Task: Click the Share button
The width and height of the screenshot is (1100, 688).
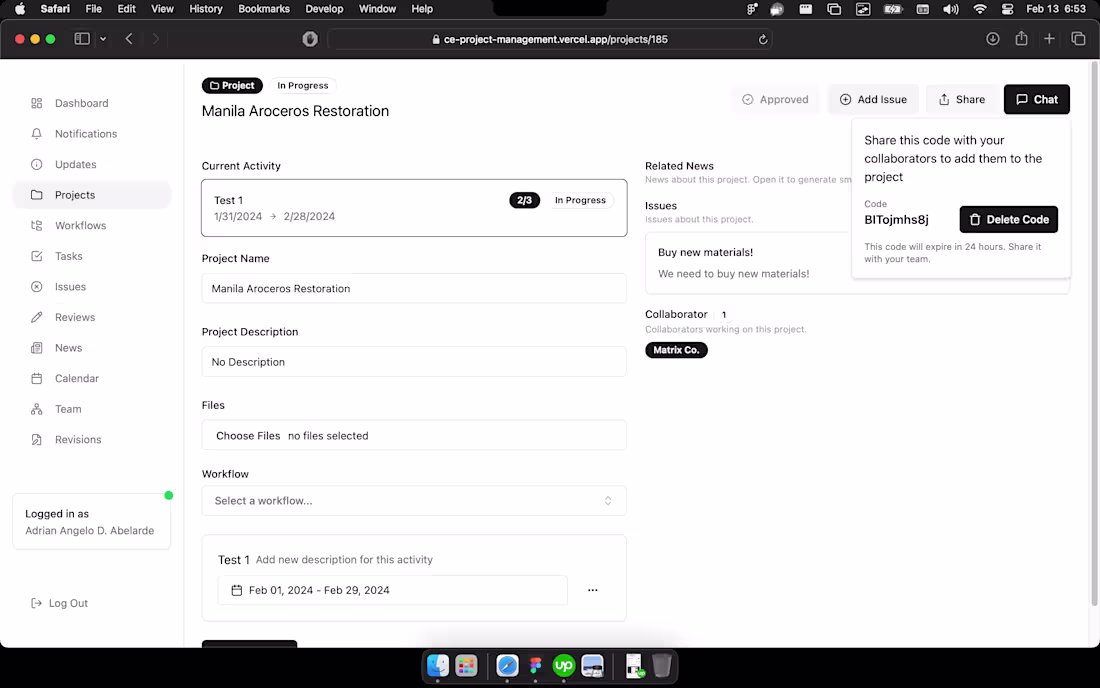Action: pos(962,100)
